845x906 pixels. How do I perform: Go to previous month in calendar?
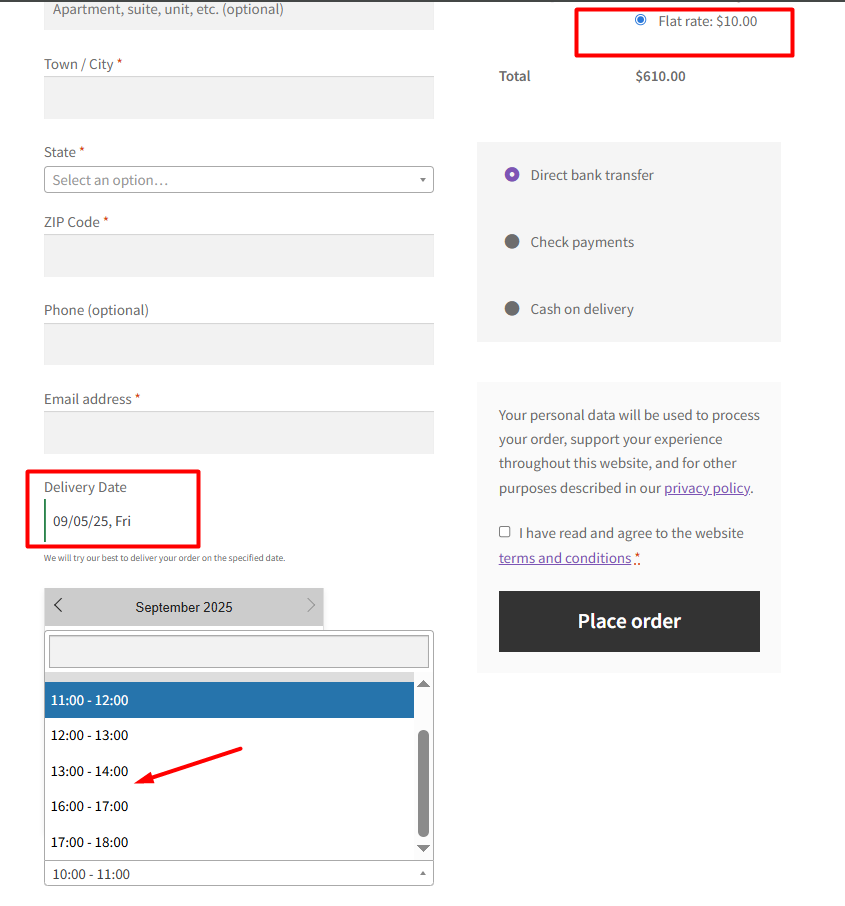coord(57,606)
